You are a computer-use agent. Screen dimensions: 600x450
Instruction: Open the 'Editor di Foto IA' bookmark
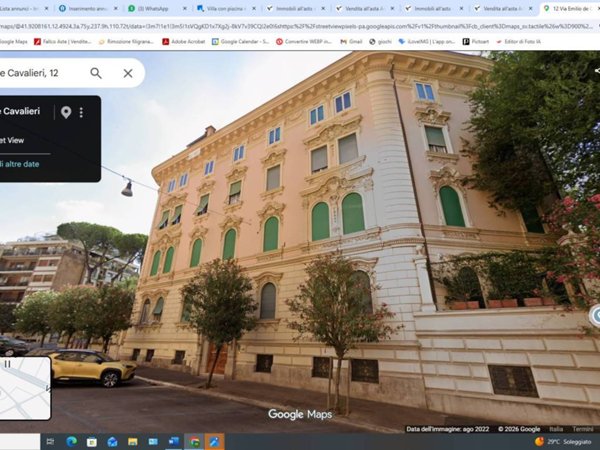518,42
